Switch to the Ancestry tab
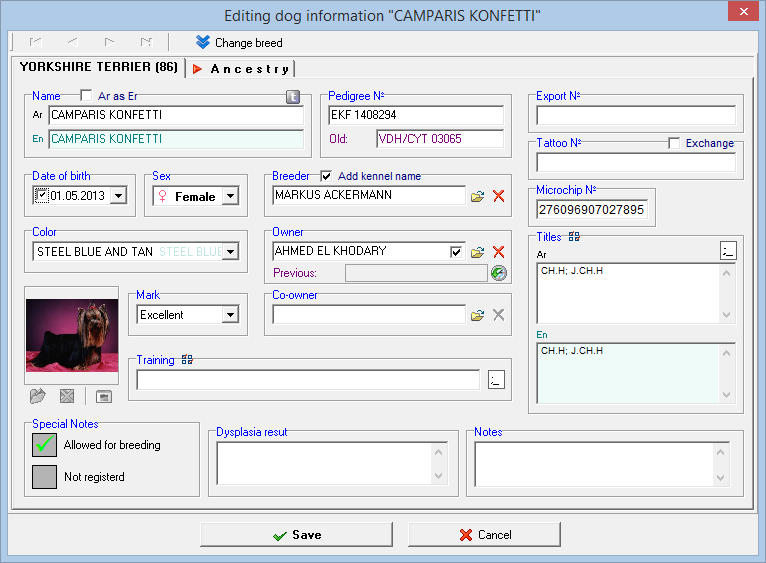Viewport: 766px width, 563px height. tap(241, 69)
